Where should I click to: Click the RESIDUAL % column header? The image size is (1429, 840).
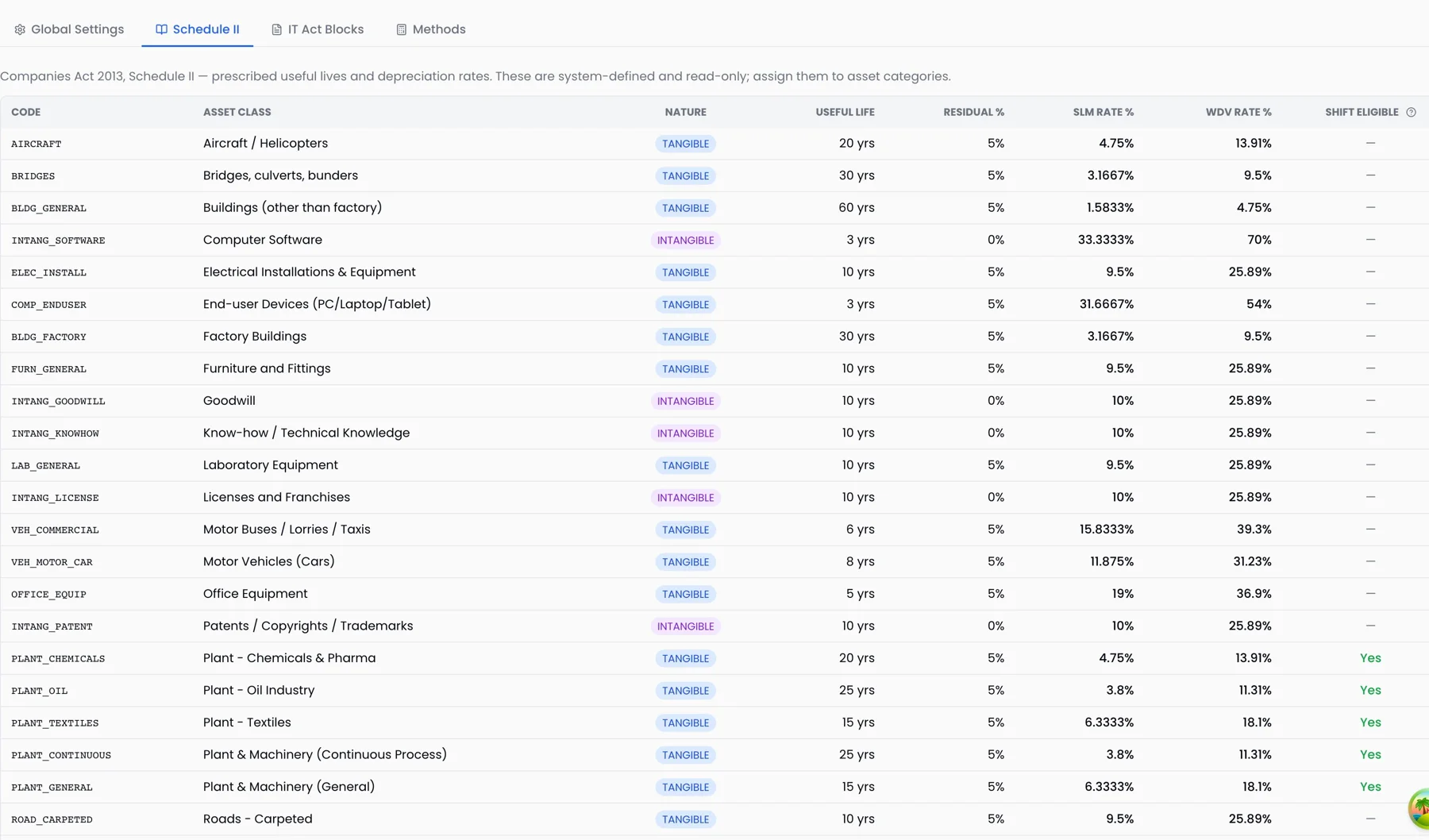[x=973, y=112]
